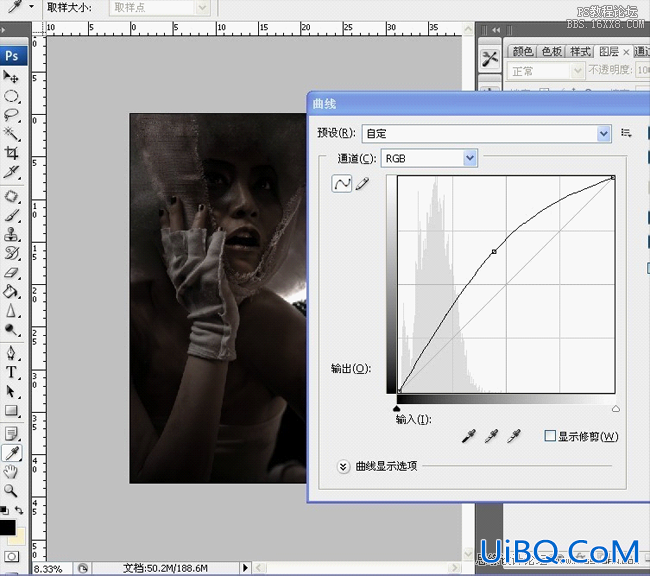650x576 pixels.
Task: Select the Clone Stamp tool
Action: [11, 234]
